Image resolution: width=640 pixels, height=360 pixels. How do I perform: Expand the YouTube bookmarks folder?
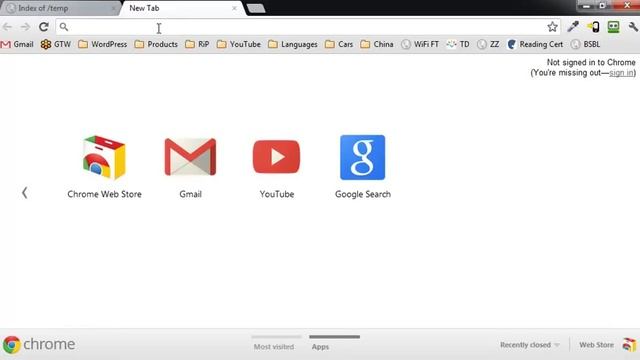[239, 44]
